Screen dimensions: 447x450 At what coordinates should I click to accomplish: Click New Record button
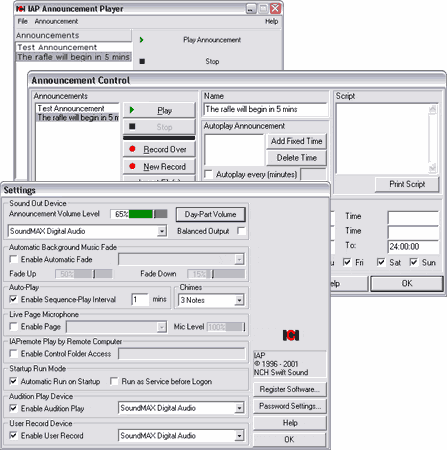coord(159,166)
